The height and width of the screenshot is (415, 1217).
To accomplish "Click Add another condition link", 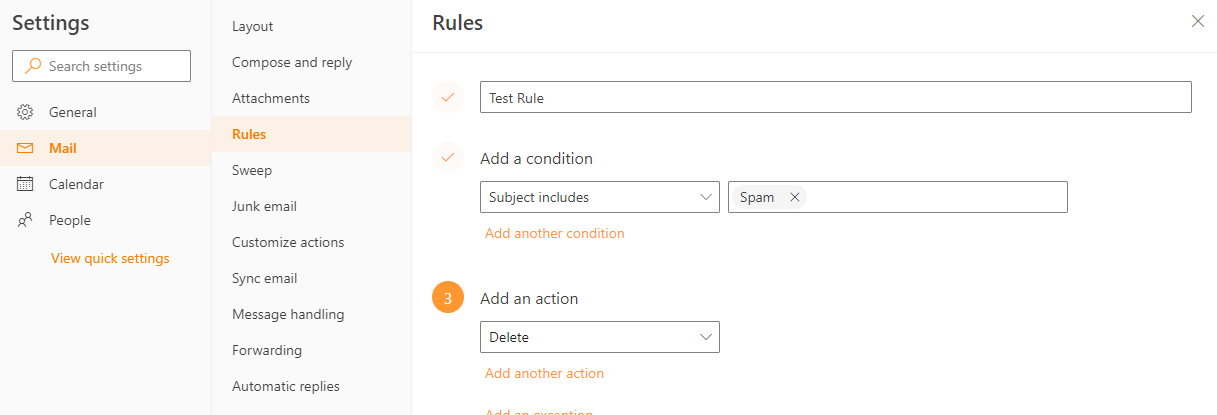I will (554, 233).
